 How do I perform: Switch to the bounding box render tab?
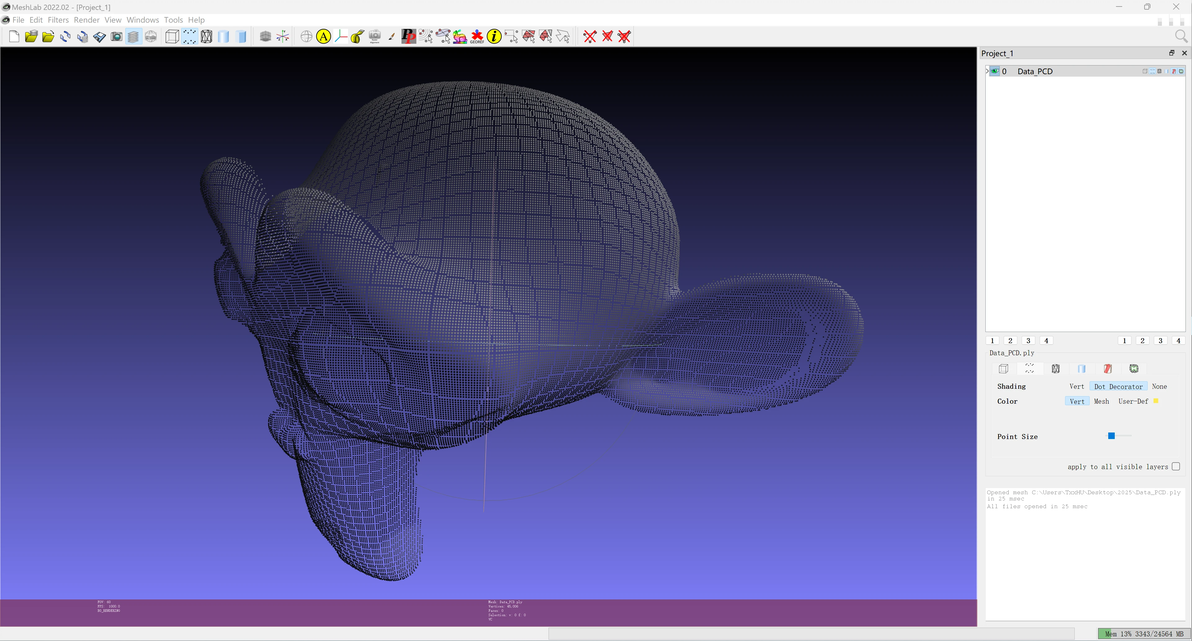coord(1003,369)
